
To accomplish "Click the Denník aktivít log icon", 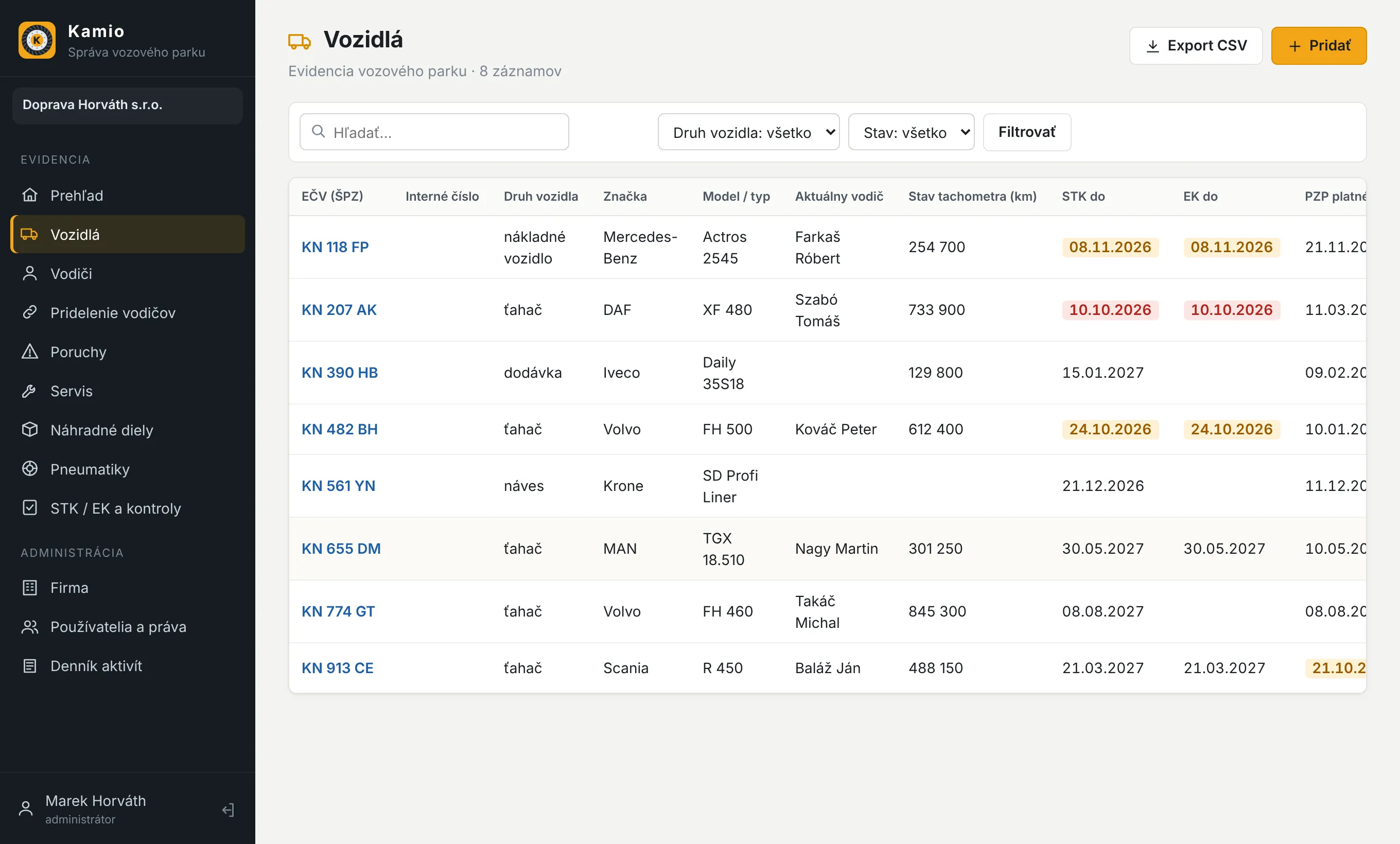I will click(x=29, y=665).
